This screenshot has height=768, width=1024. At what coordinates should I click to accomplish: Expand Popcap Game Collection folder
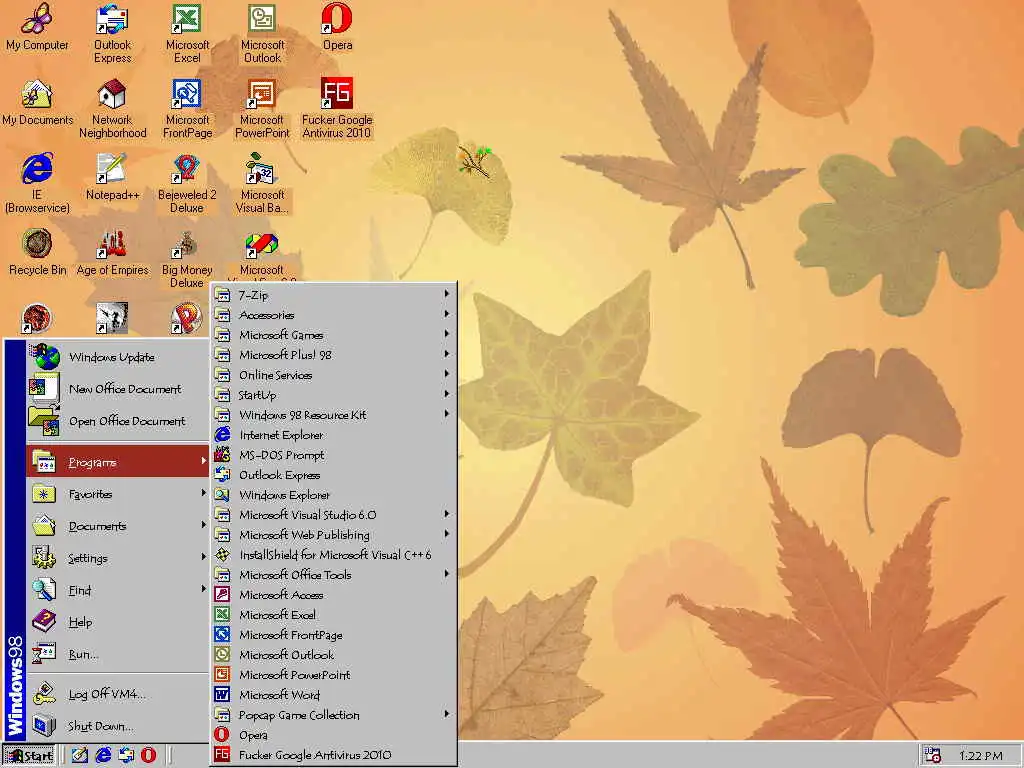point(333,715)
